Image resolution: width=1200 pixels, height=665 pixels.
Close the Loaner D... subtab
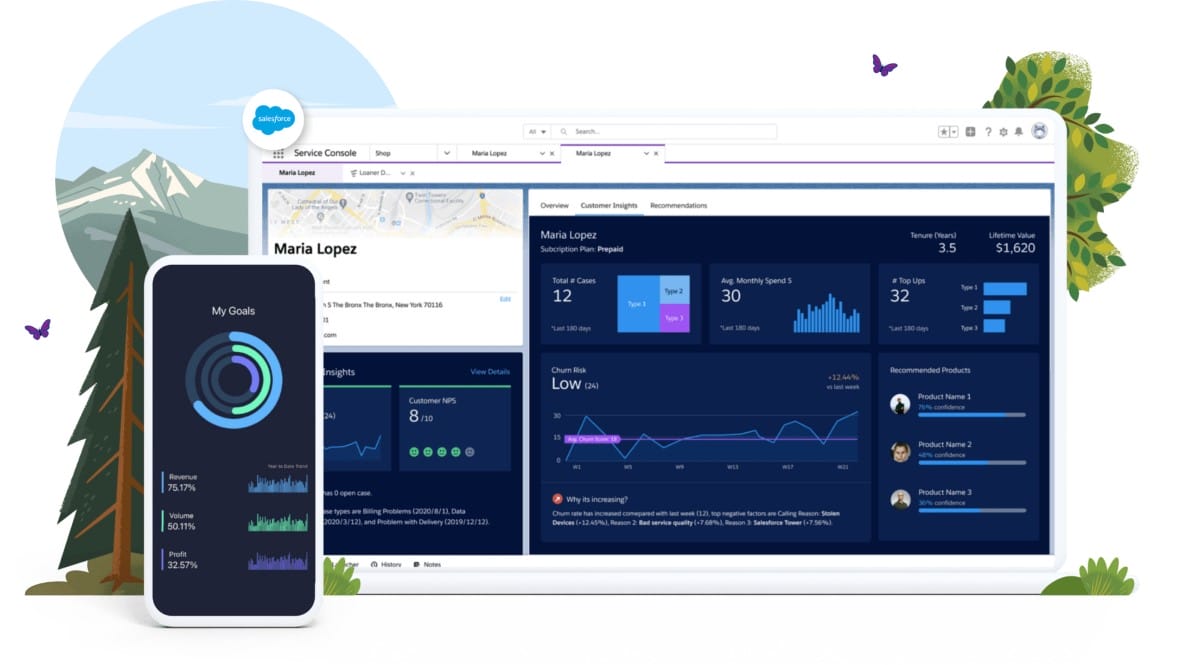412,173
